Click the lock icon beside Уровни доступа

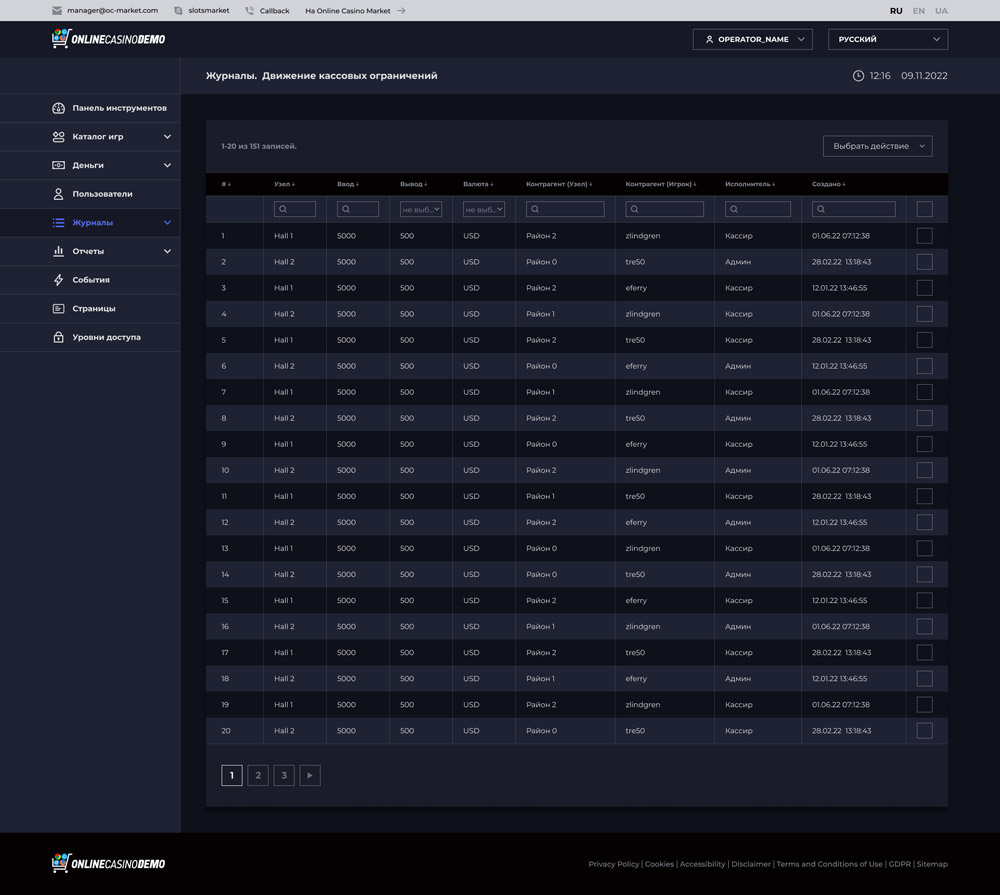58,337
